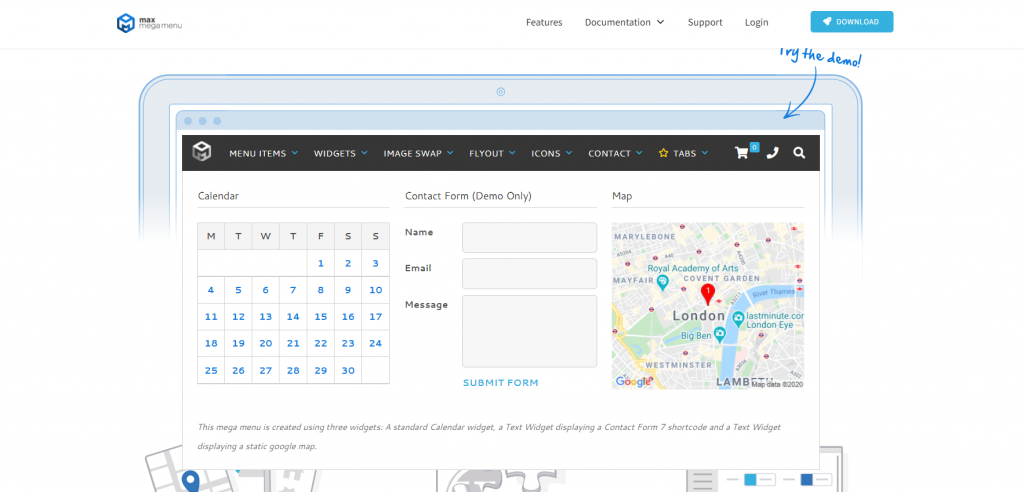Expand the Menu Items dropdown
The width and height of the screenshot is (1024, 492).
pyautogui.click(x=264, y=153)
